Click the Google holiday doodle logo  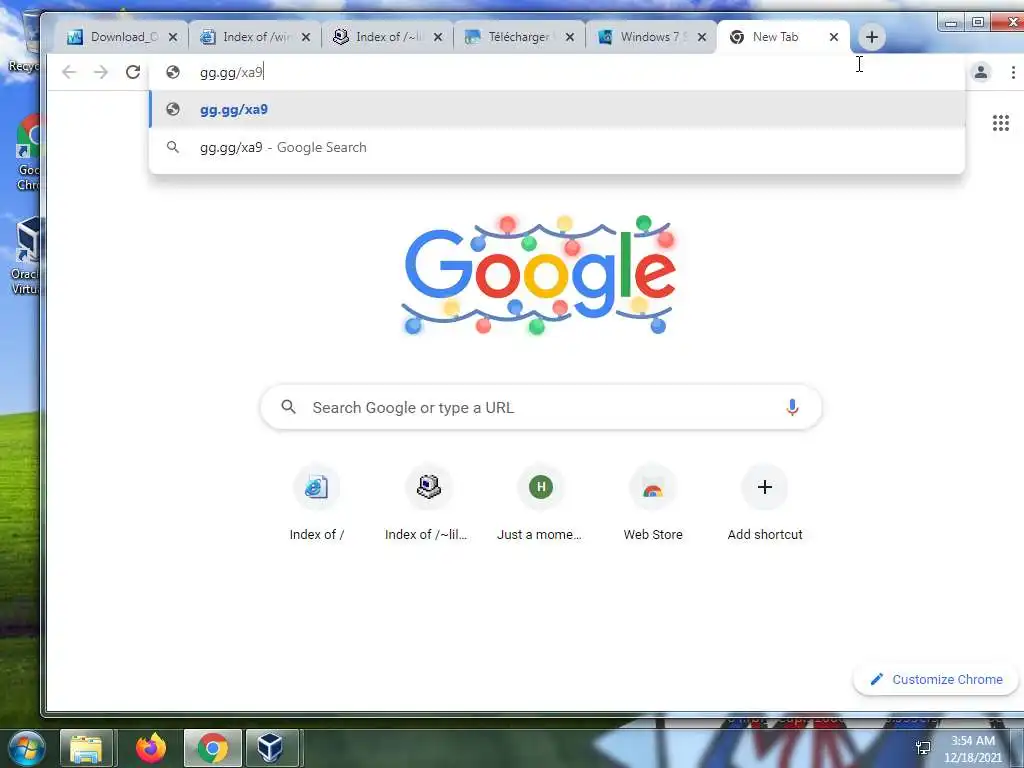point(539,274)
